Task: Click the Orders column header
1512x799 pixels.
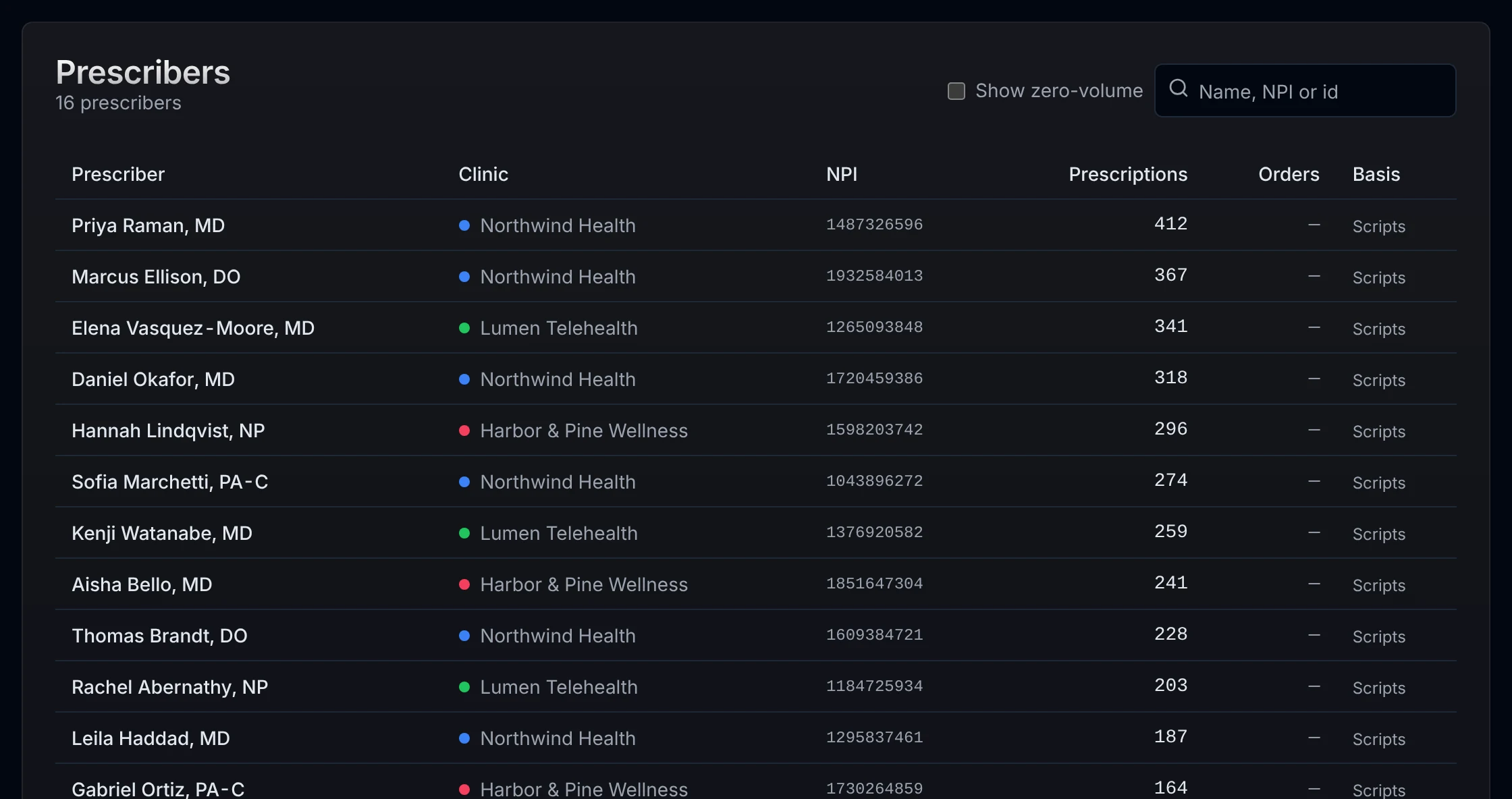Action: (1289, 174)
